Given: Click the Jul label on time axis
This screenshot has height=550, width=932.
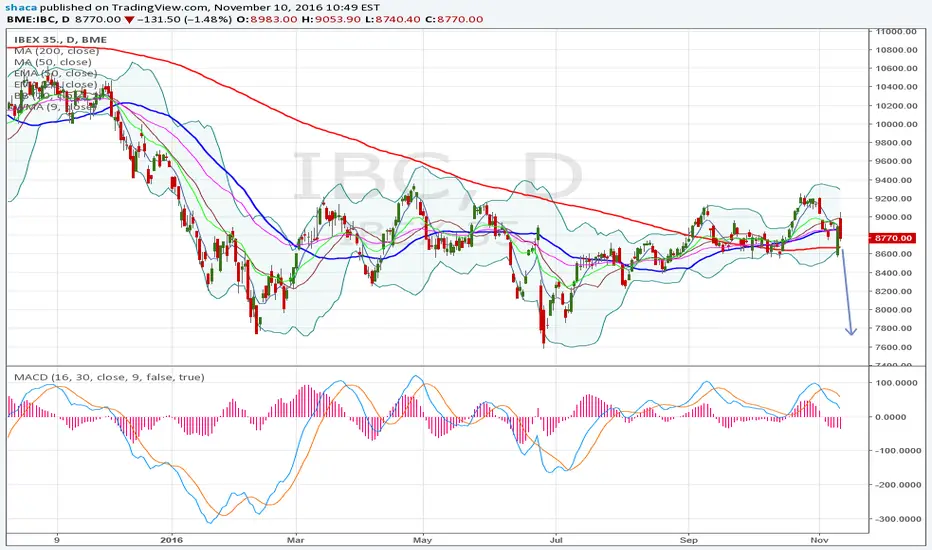Looking at the screenshot, I should click(556, 540).
